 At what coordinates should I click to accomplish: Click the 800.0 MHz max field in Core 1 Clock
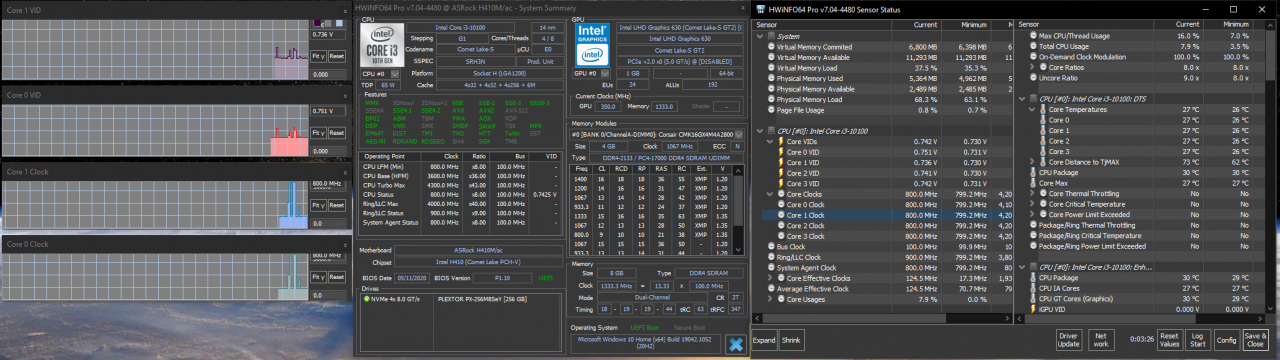point(328,183)
